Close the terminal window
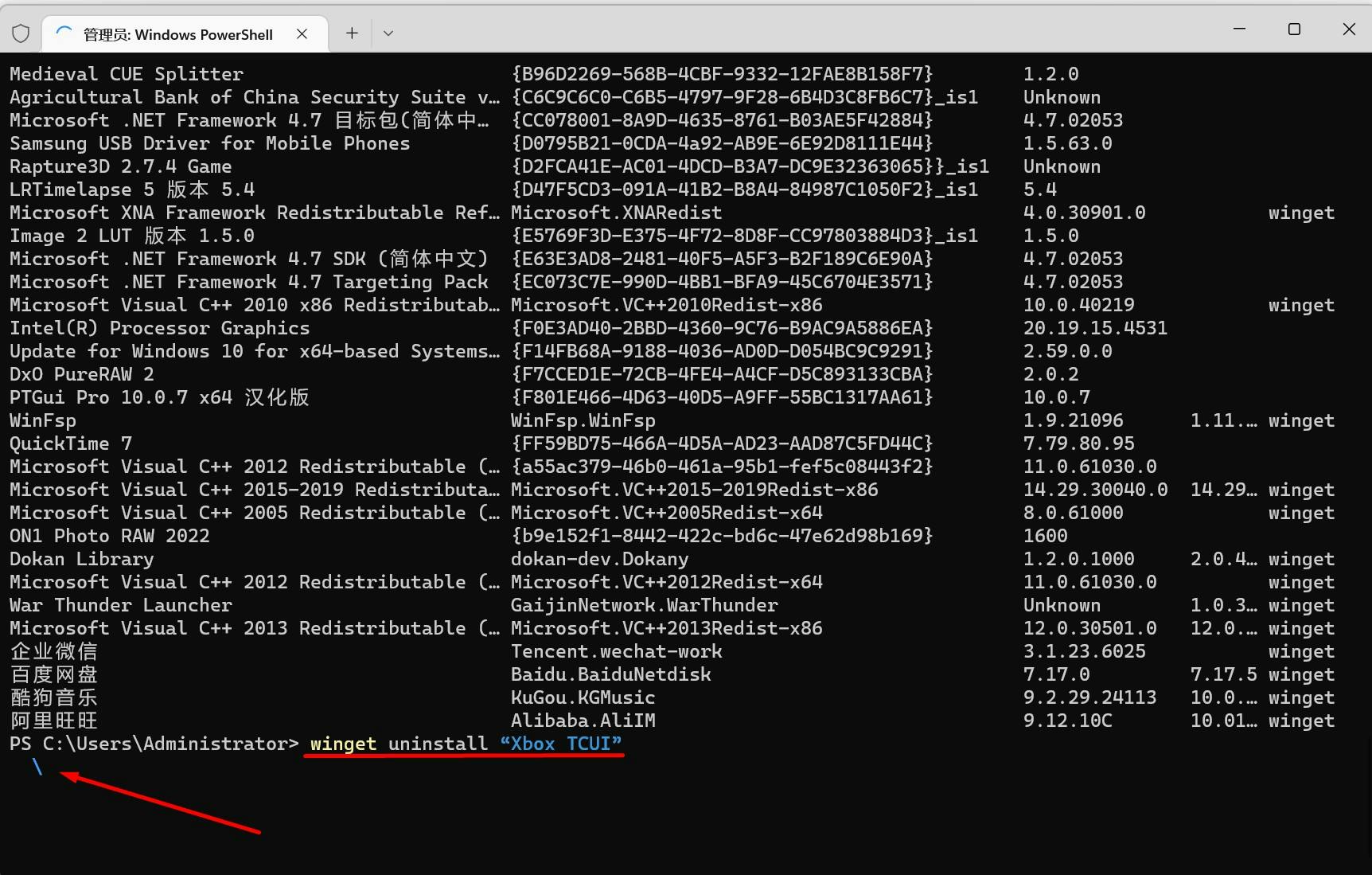 (x=1349, y=29)
